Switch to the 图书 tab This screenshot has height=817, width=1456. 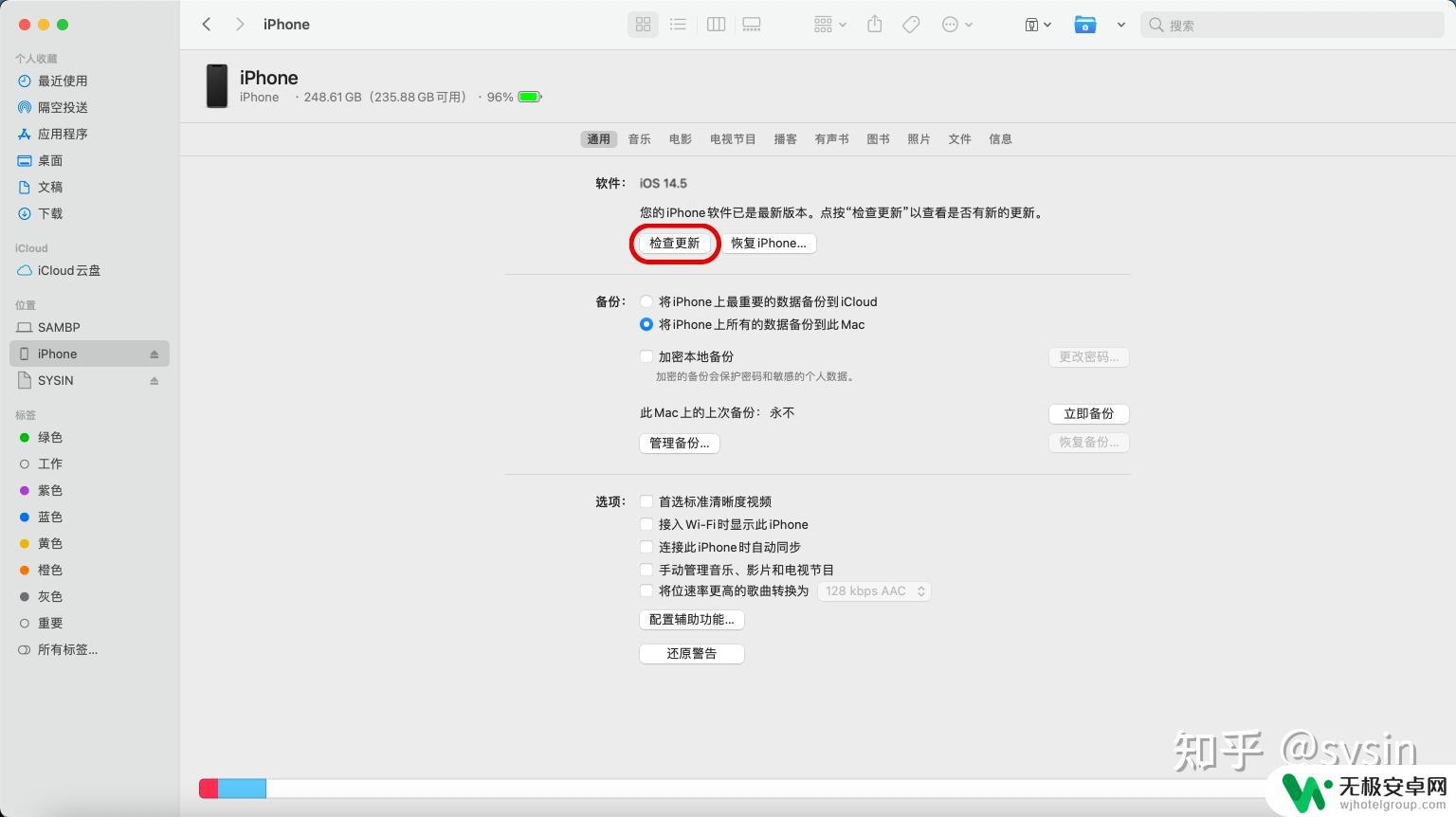pos(878,138)
